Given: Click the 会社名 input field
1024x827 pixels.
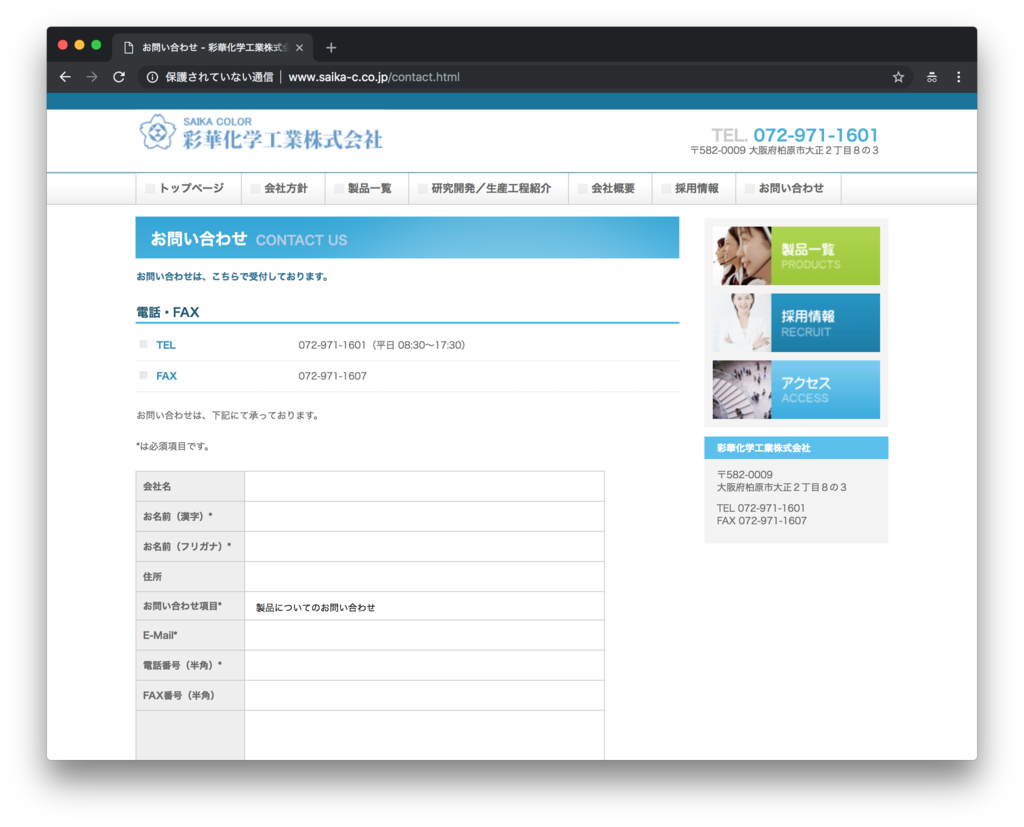Looking at the screenshot, I should pyautogui.click(x=424, y=487).
